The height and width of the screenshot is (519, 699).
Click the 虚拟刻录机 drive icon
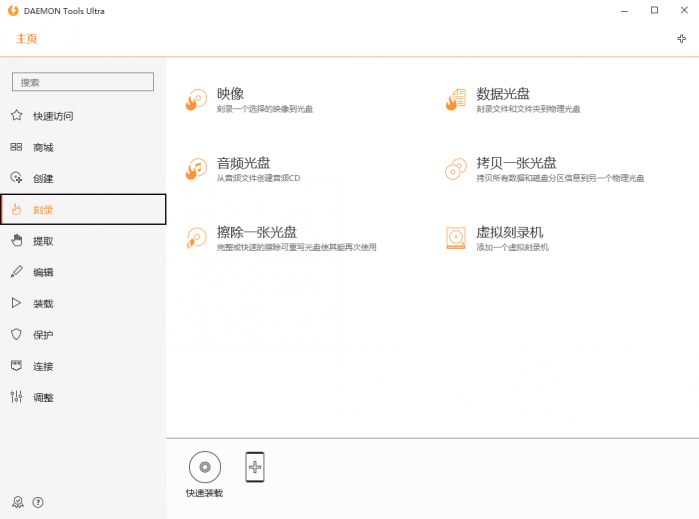[x=456, y=238]
